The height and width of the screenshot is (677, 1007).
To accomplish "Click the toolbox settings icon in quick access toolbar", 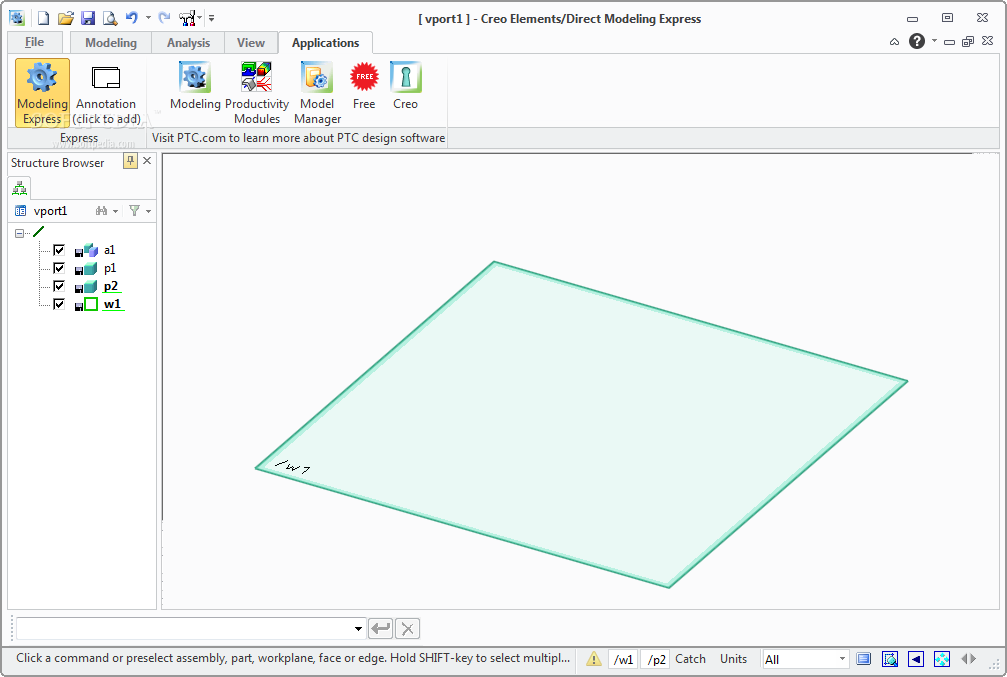I will coord(187,18).
